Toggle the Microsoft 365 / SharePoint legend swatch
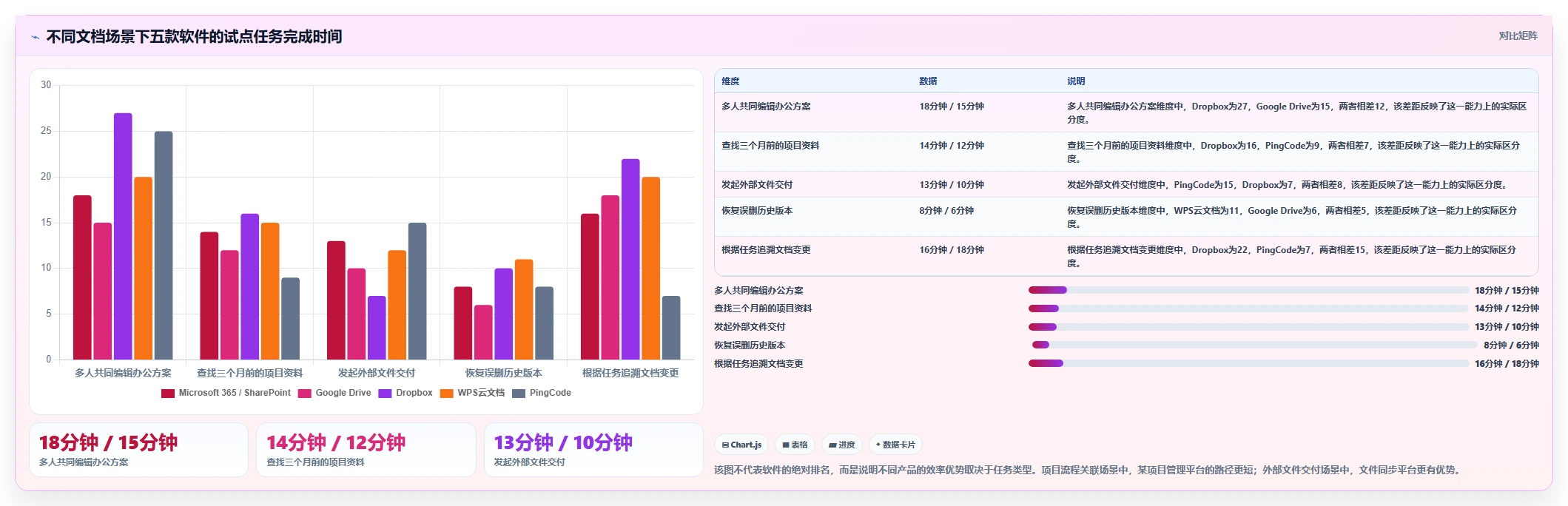Viewport: 1568px width, 506px height. tap(168, 393)
